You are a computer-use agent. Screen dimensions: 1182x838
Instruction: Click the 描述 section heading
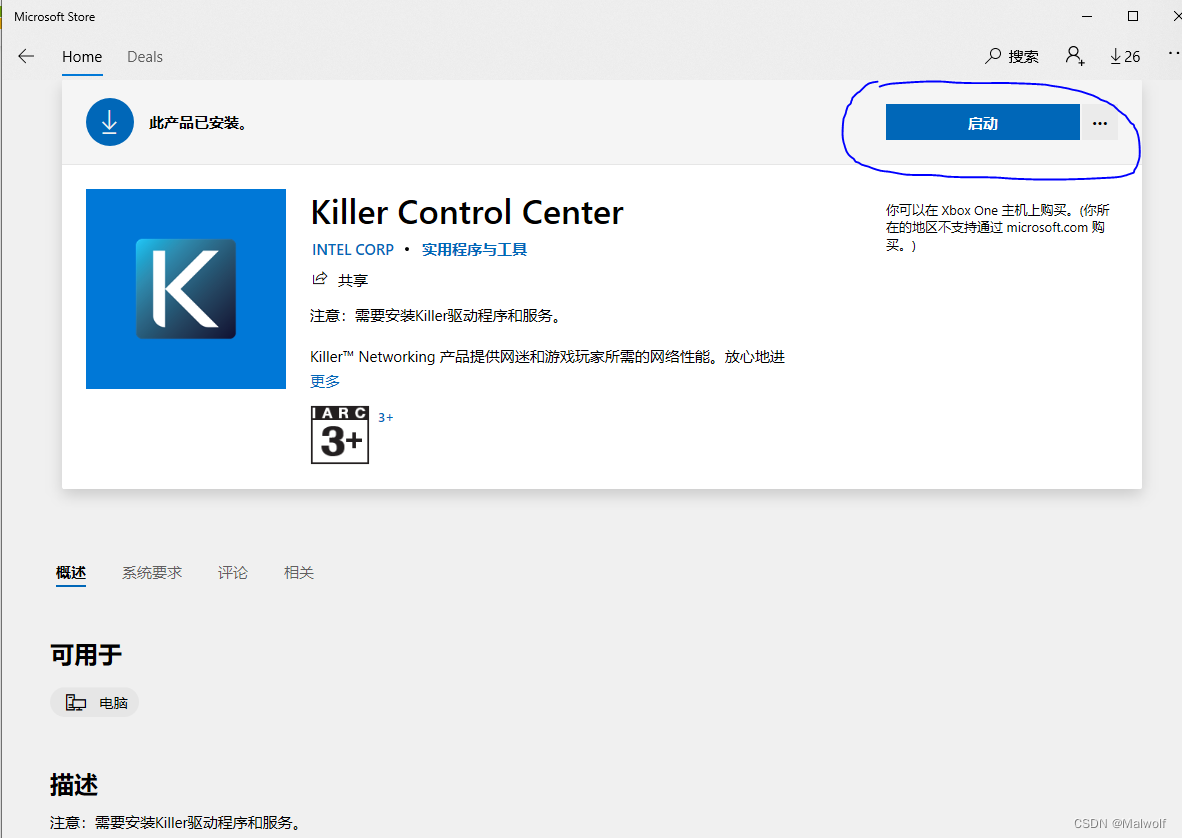[74, 784]
